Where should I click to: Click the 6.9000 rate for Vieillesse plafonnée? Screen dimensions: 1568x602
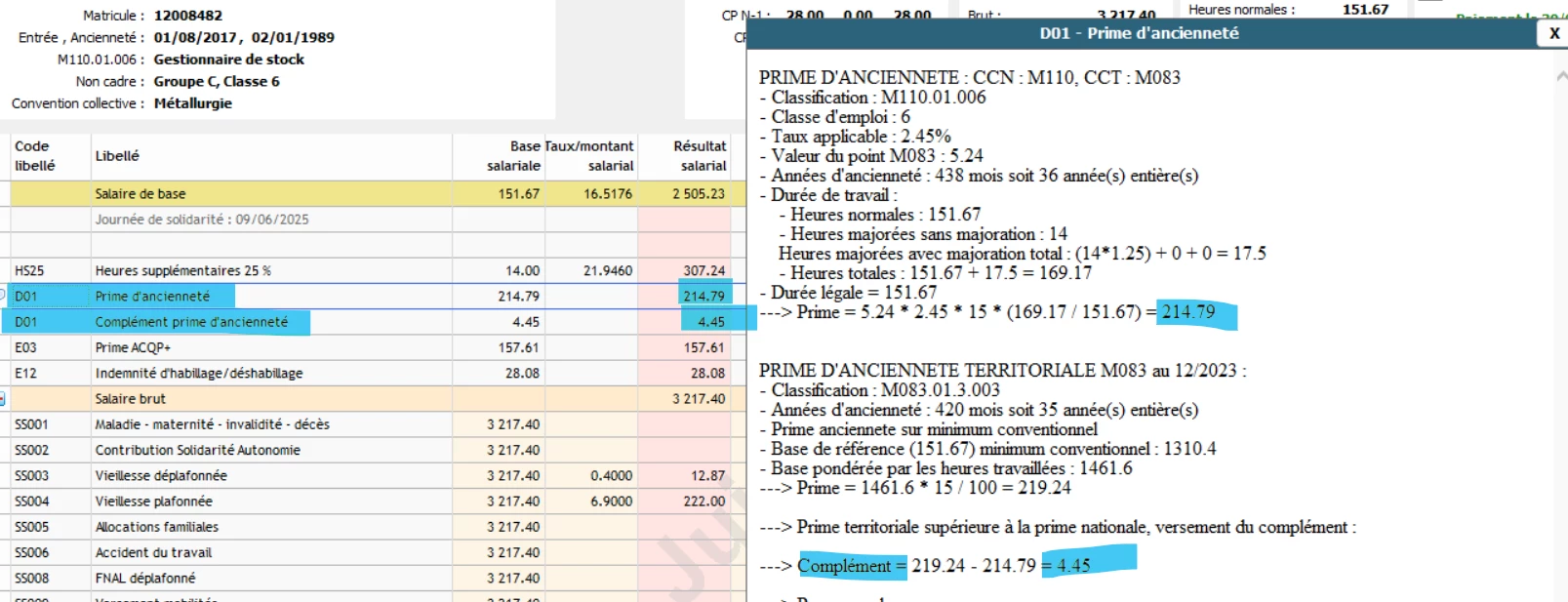611,502
